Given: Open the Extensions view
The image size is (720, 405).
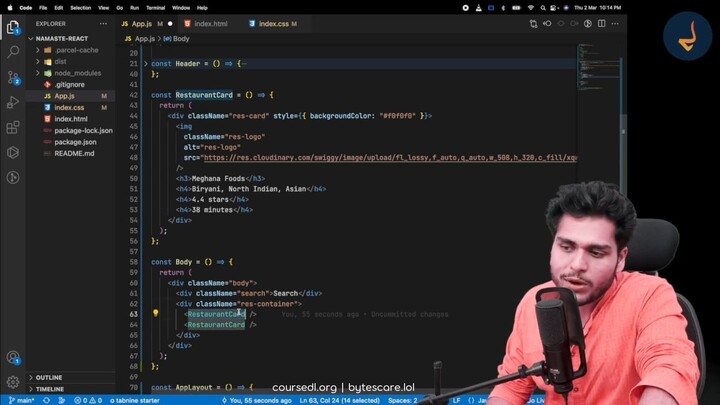Looking at the screenshot, I should (13, 128).
